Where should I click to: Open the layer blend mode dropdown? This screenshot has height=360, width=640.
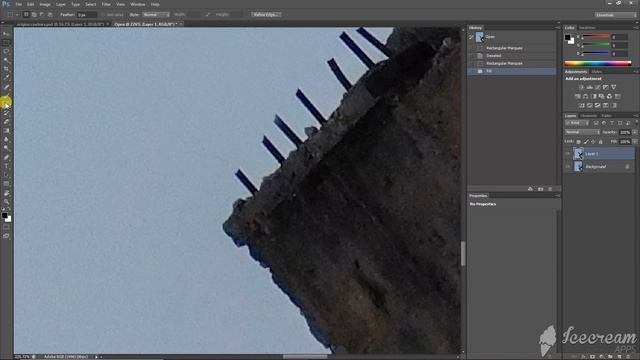click(x=582, y=132)
